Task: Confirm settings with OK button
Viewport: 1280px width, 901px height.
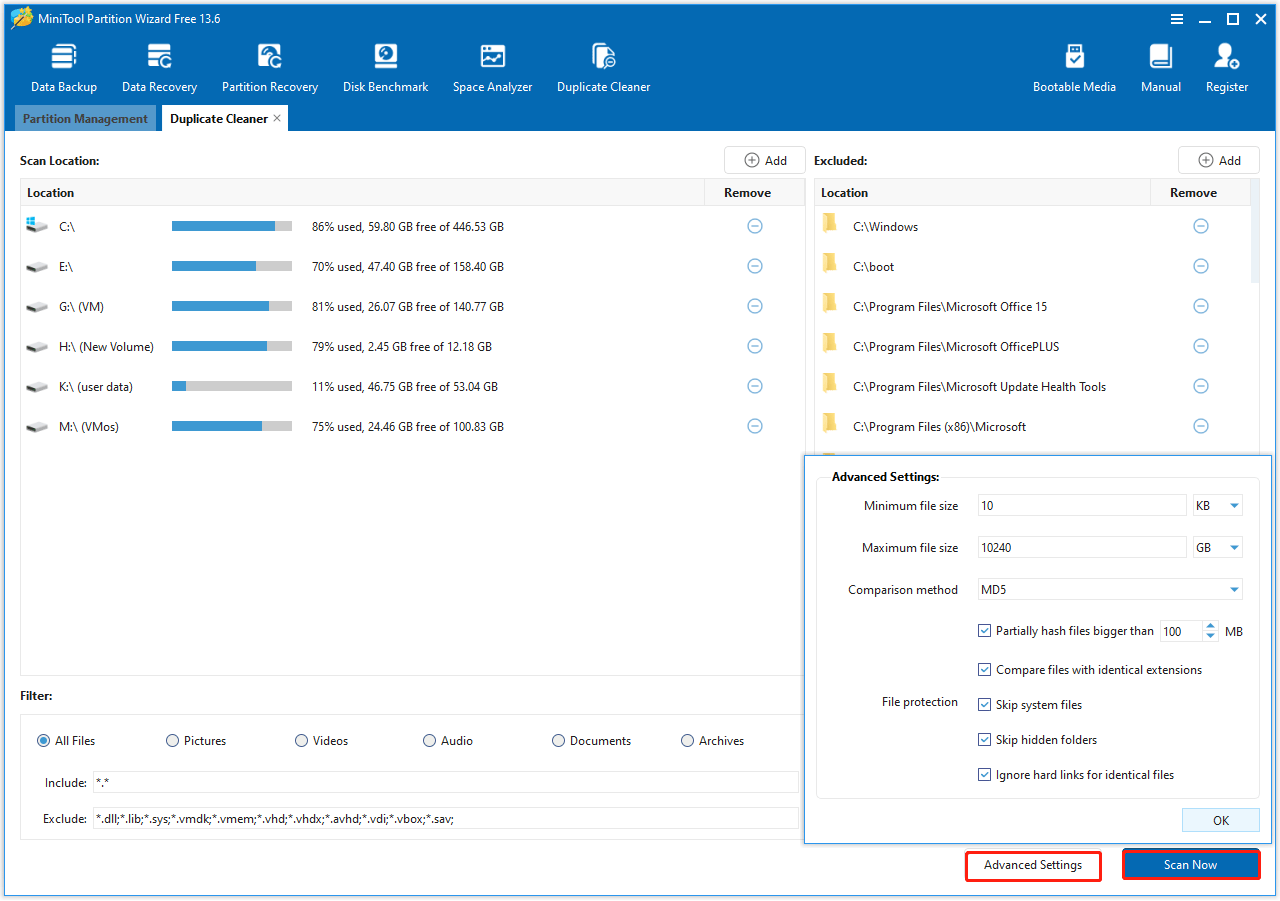Action: 1220,819
